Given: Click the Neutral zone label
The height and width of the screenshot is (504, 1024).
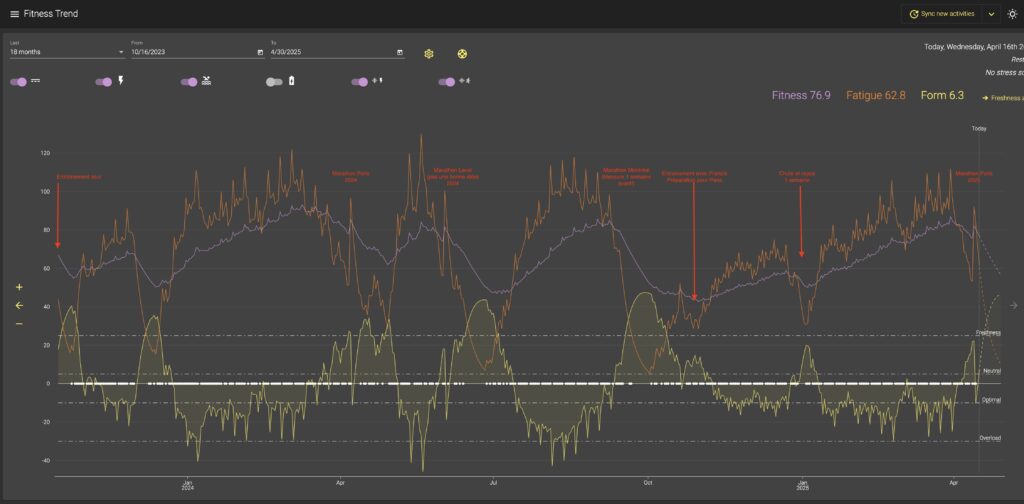Looking at the screenshot, I should point(991,371).
